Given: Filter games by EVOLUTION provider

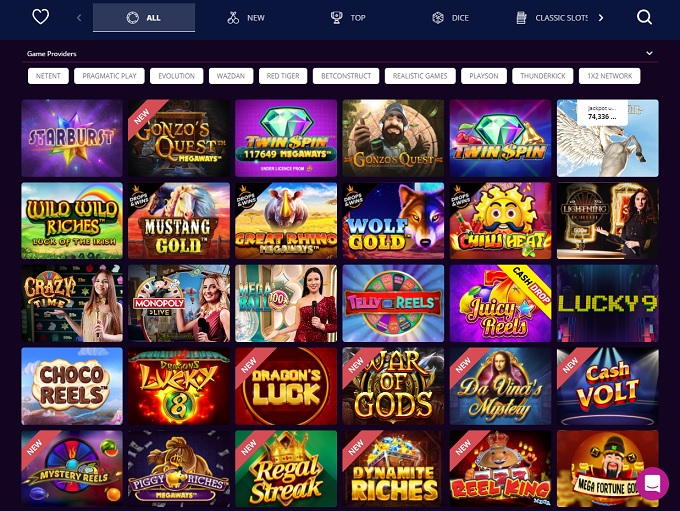Looking at the screenshot, I should pos(177,76).
